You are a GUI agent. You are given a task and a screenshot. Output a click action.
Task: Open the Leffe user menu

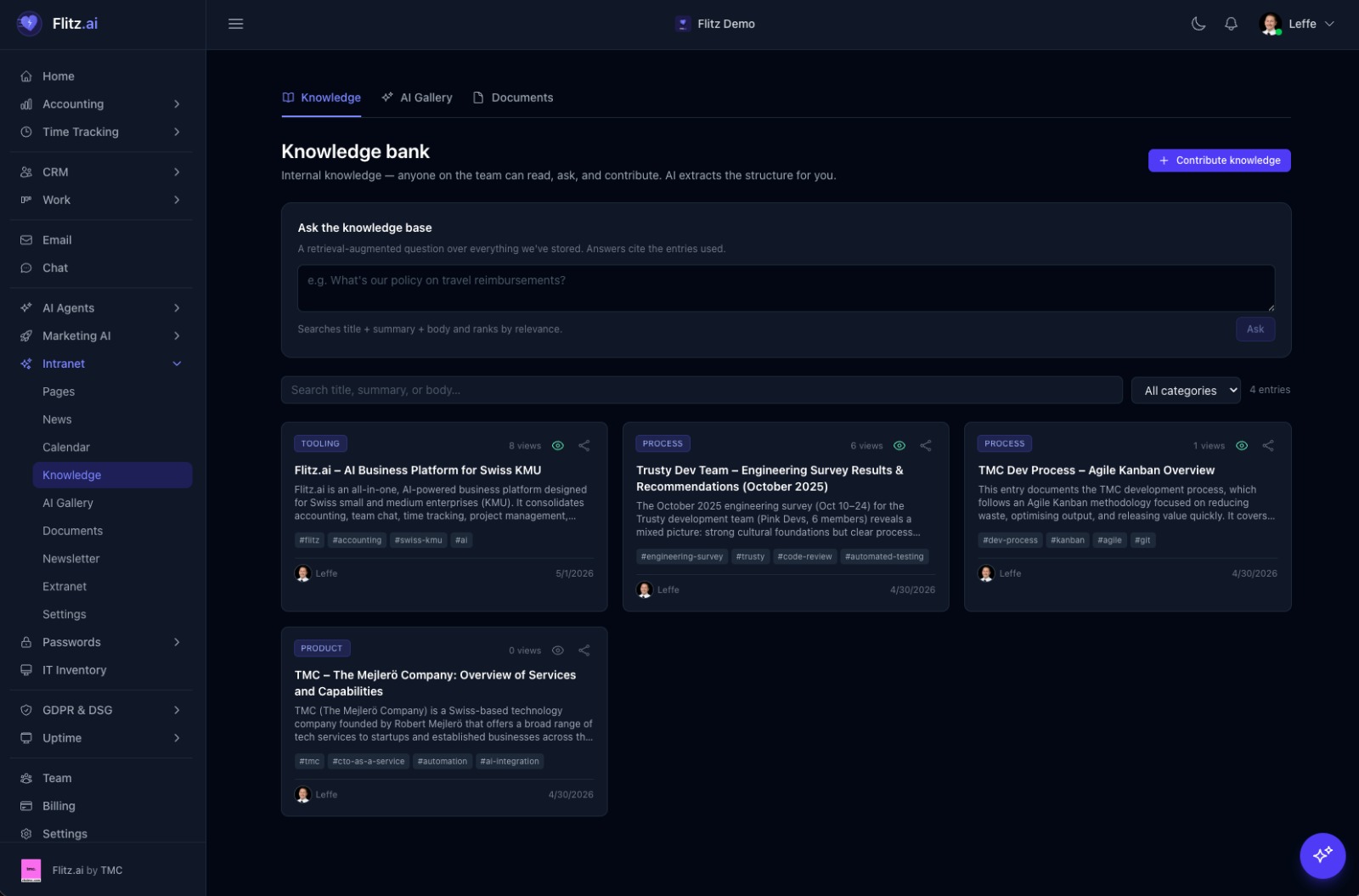(x=1297, y=24)
